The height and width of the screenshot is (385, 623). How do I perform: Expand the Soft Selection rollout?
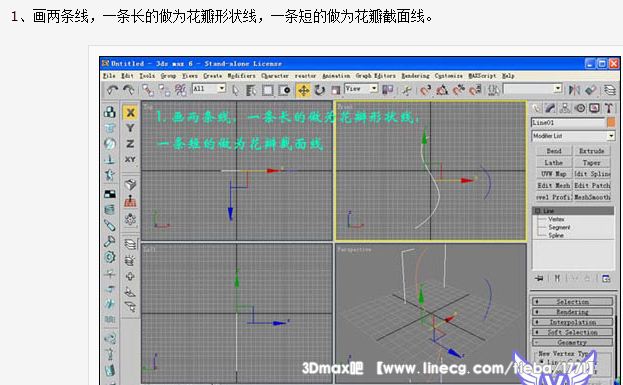tap(573, 332)
